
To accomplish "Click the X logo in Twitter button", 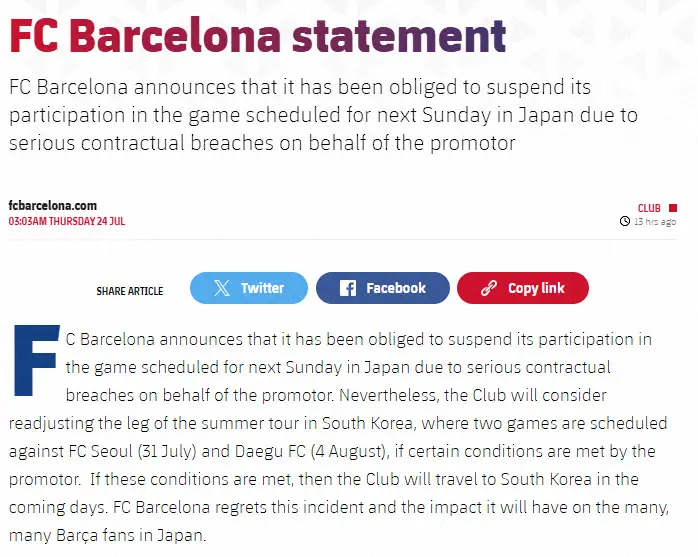I will (224, 288).
